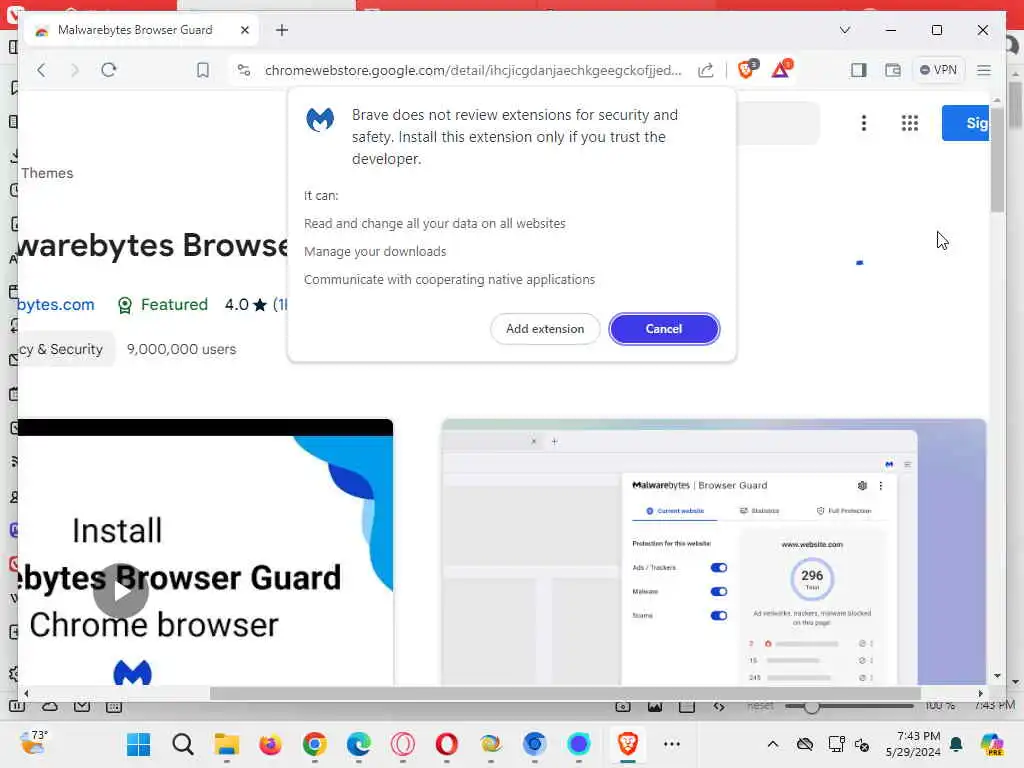Click Add extension in the dialog

click(545, 328)
